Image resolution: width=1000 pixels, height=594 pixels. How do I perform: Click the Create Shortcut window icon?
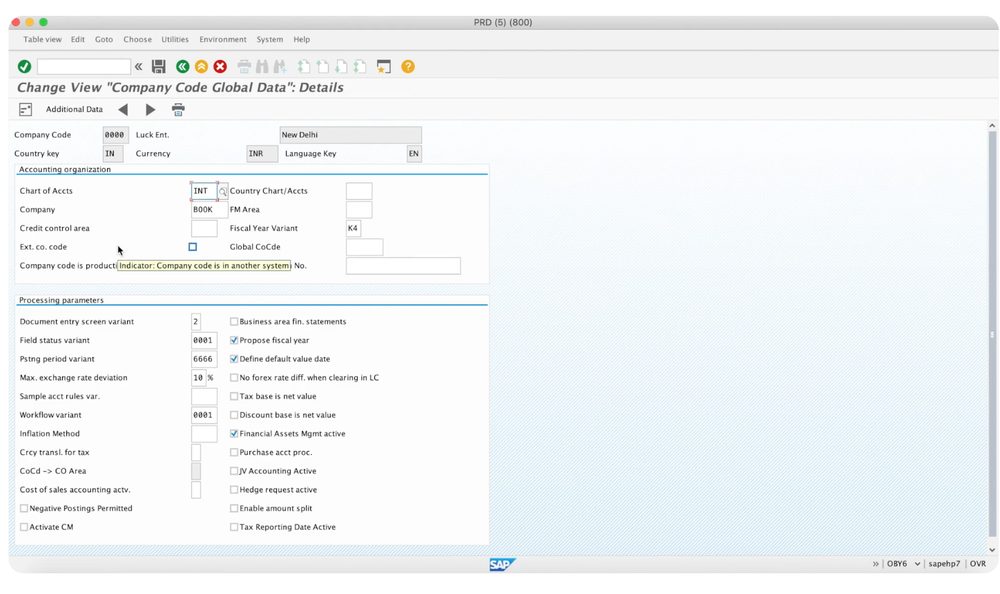(x=383, y=66)
